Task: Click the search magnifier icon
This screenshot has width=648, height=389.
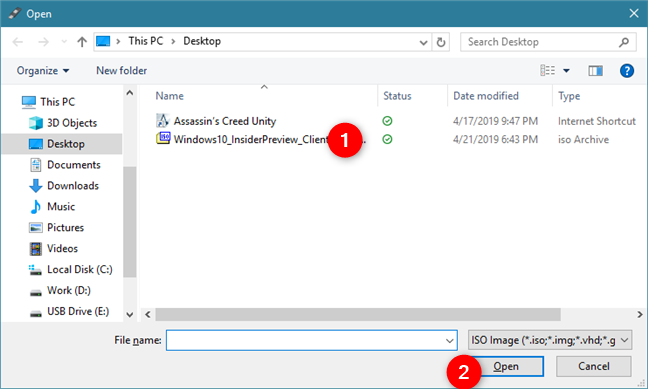Action: point(624,42)
